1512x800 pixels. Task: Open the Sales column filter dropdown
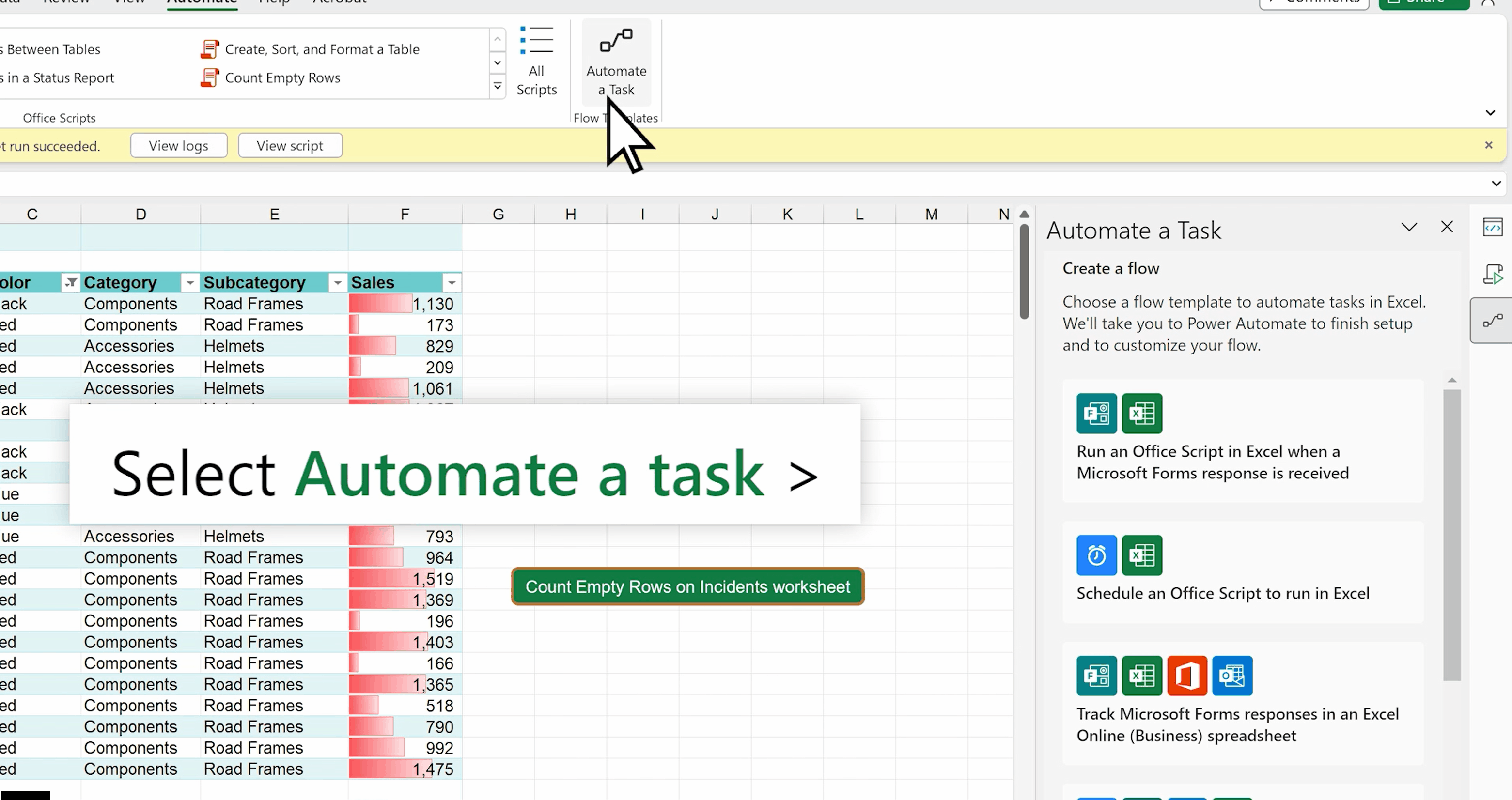click(452, 283)
